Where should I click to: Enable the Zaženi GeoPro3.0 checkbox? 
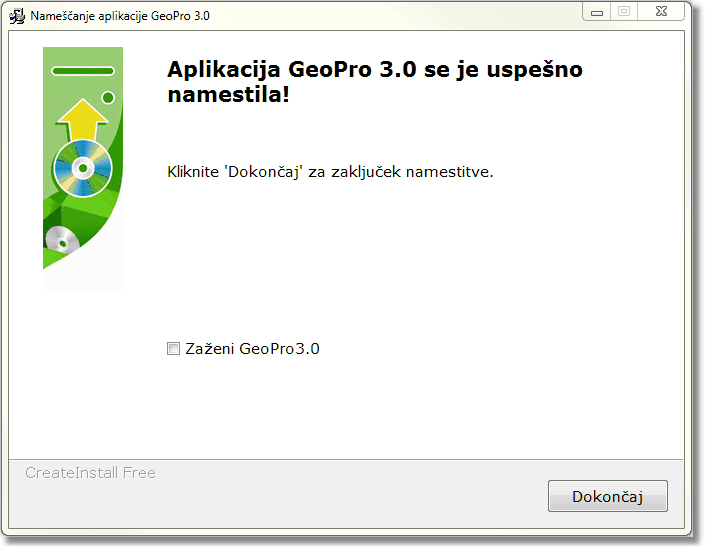[173, 348]
